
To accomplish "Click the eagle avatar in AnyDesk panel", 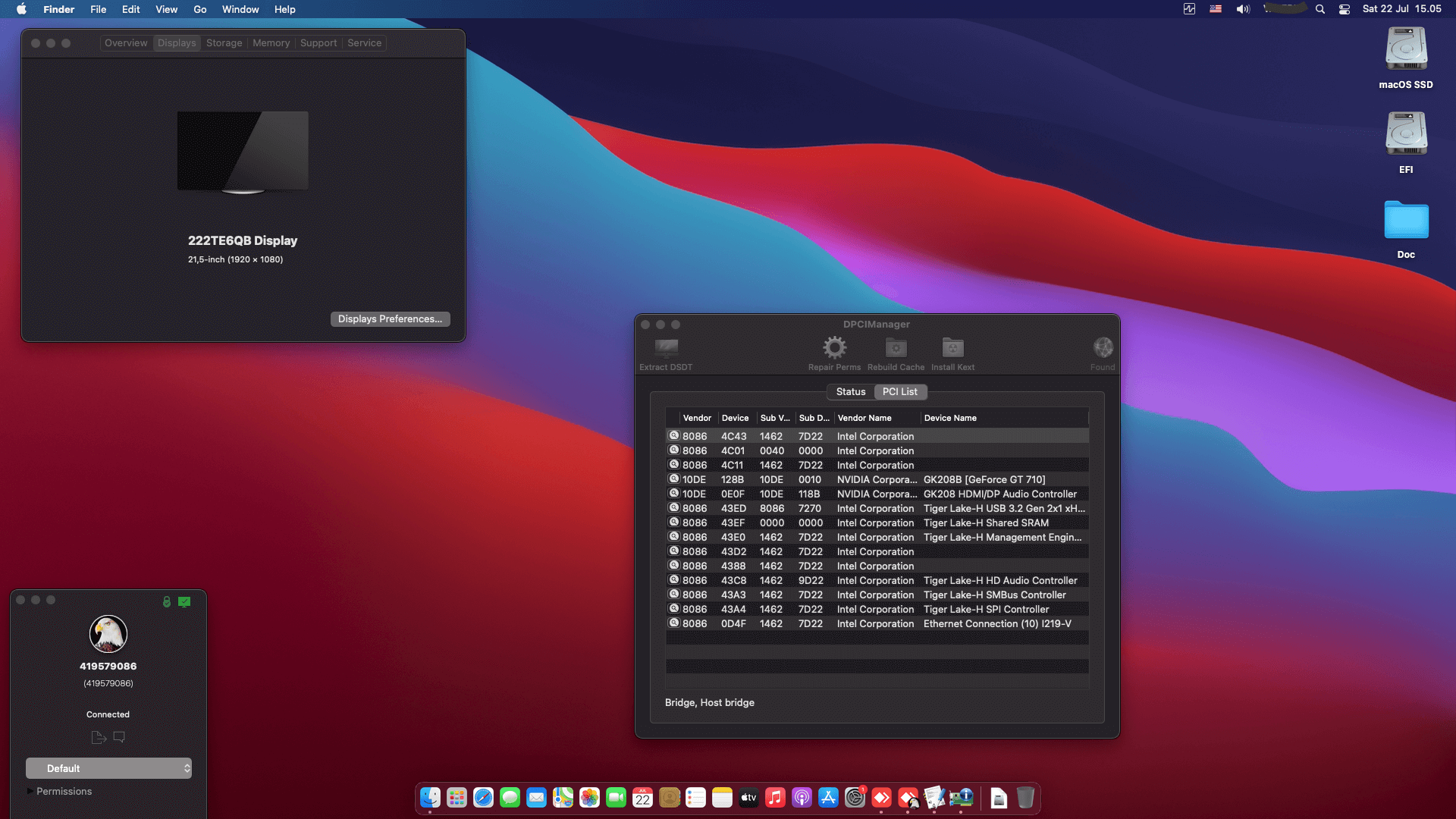I will 108,634.
